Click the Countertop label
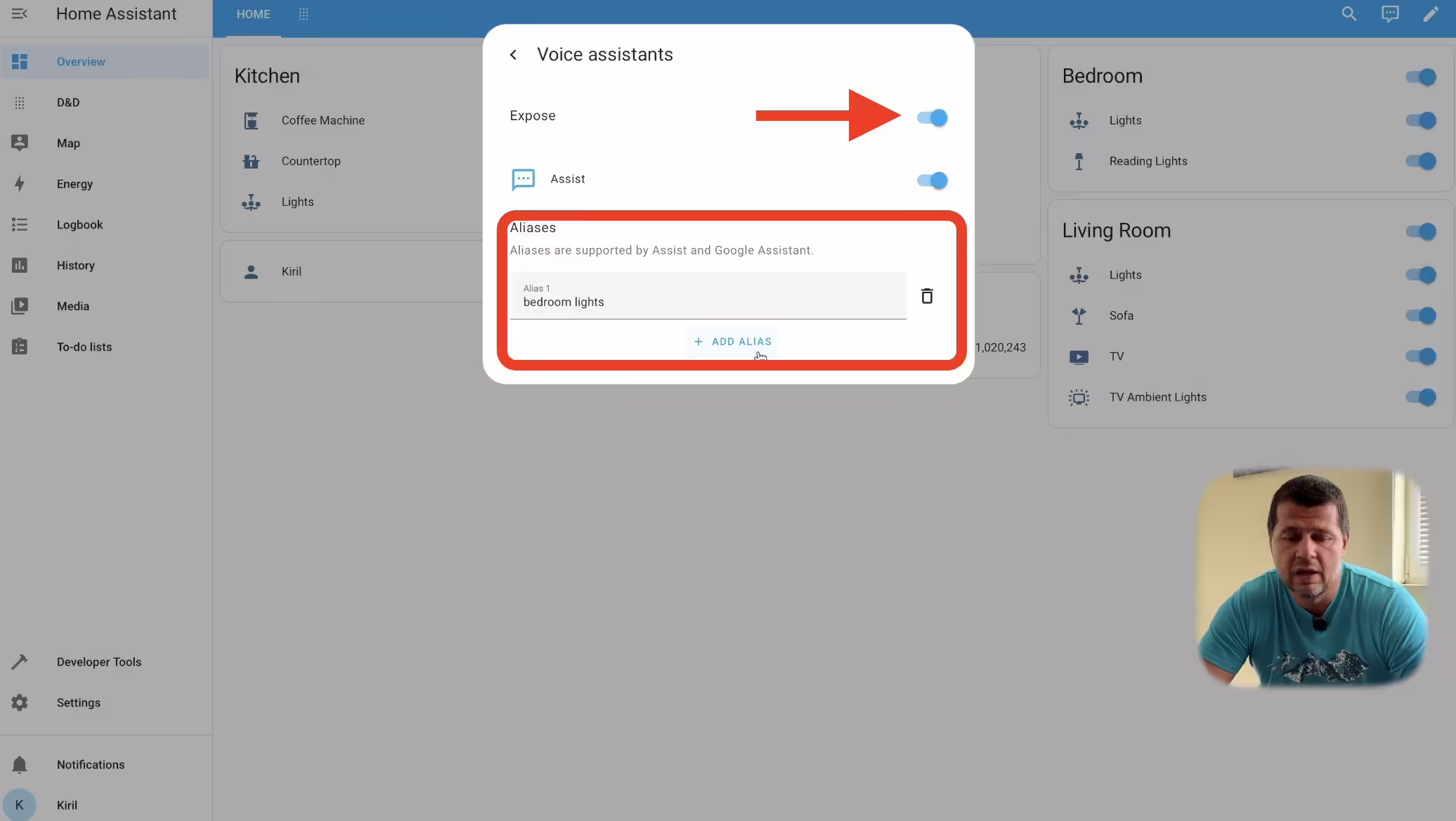This screenshot has width=1456, height=821. click(x=311, y=161)
